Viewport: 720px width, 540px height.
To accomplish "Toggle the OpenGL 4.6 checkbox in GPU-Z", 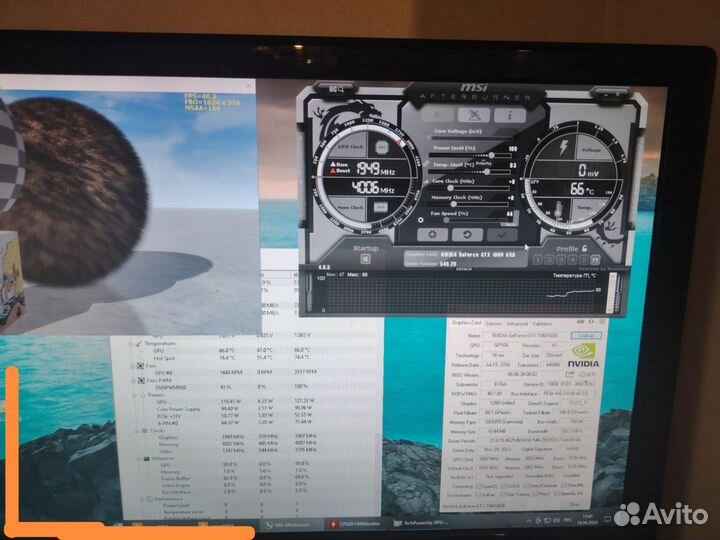I will 557,495.
